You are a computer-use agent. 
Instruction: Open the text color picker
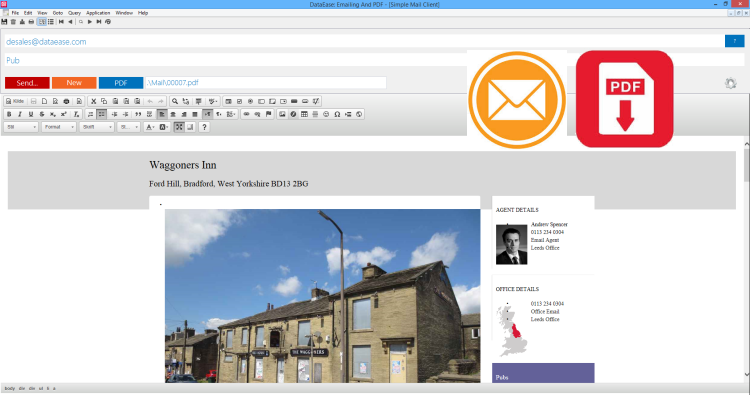click(x=150, y=127)
